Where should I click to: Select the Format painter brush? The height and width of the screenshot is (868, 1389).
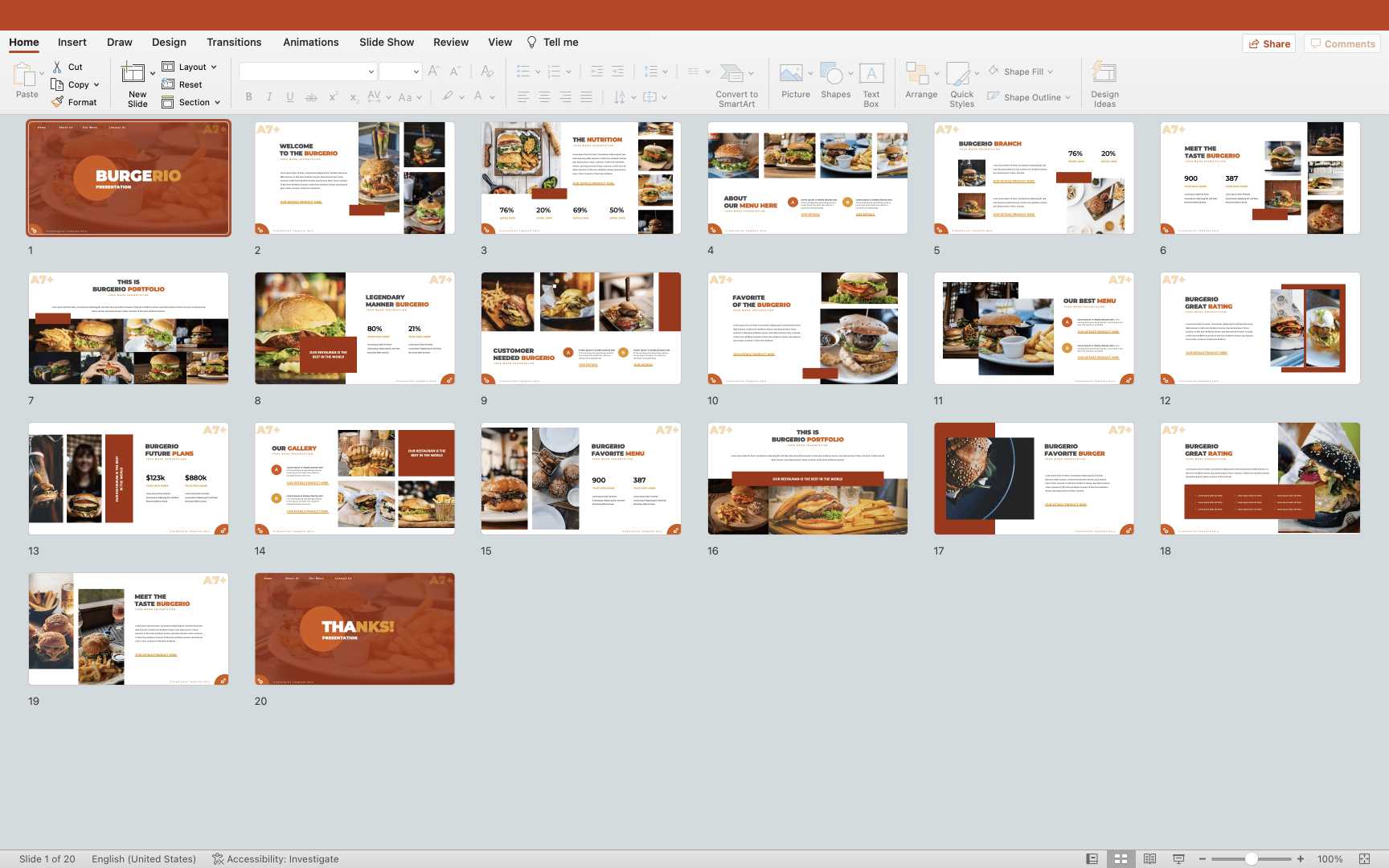point(58,102)
